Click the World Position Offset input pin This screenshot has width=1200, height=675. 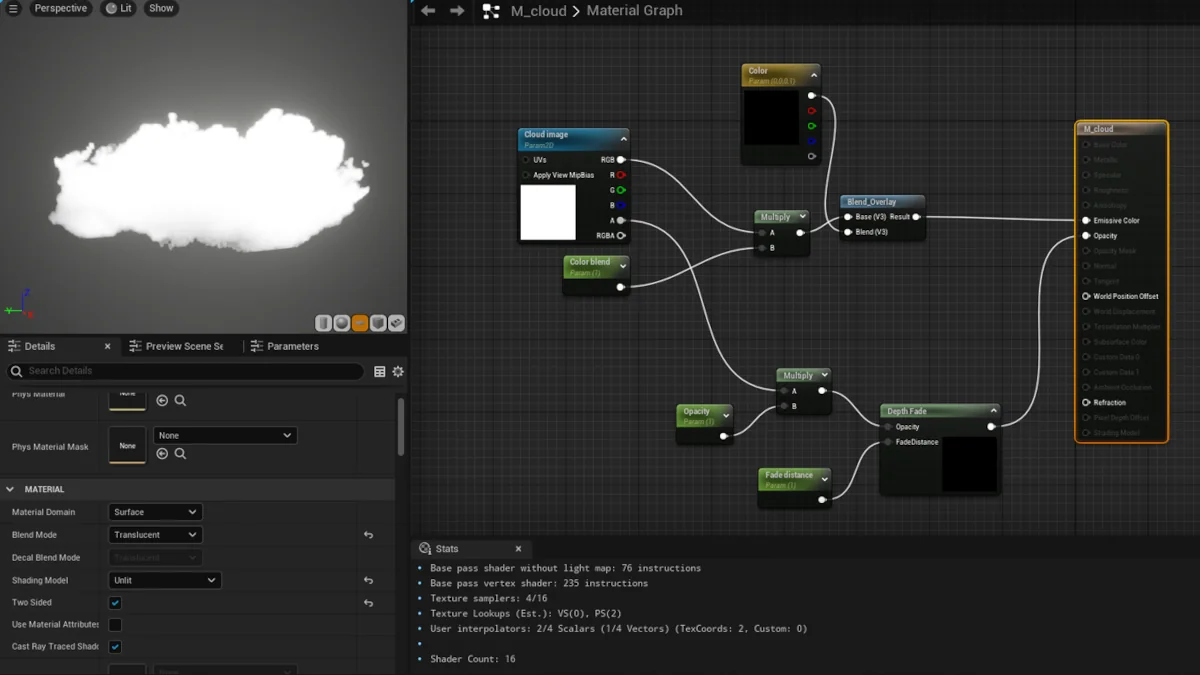pos(1085,296)
